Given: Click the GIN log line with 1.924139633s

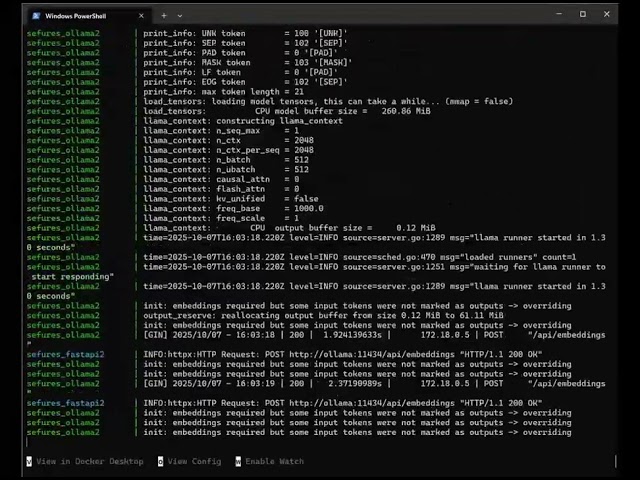Looking at the screenshot, I should pyautogui.click(x=374, y=335).
